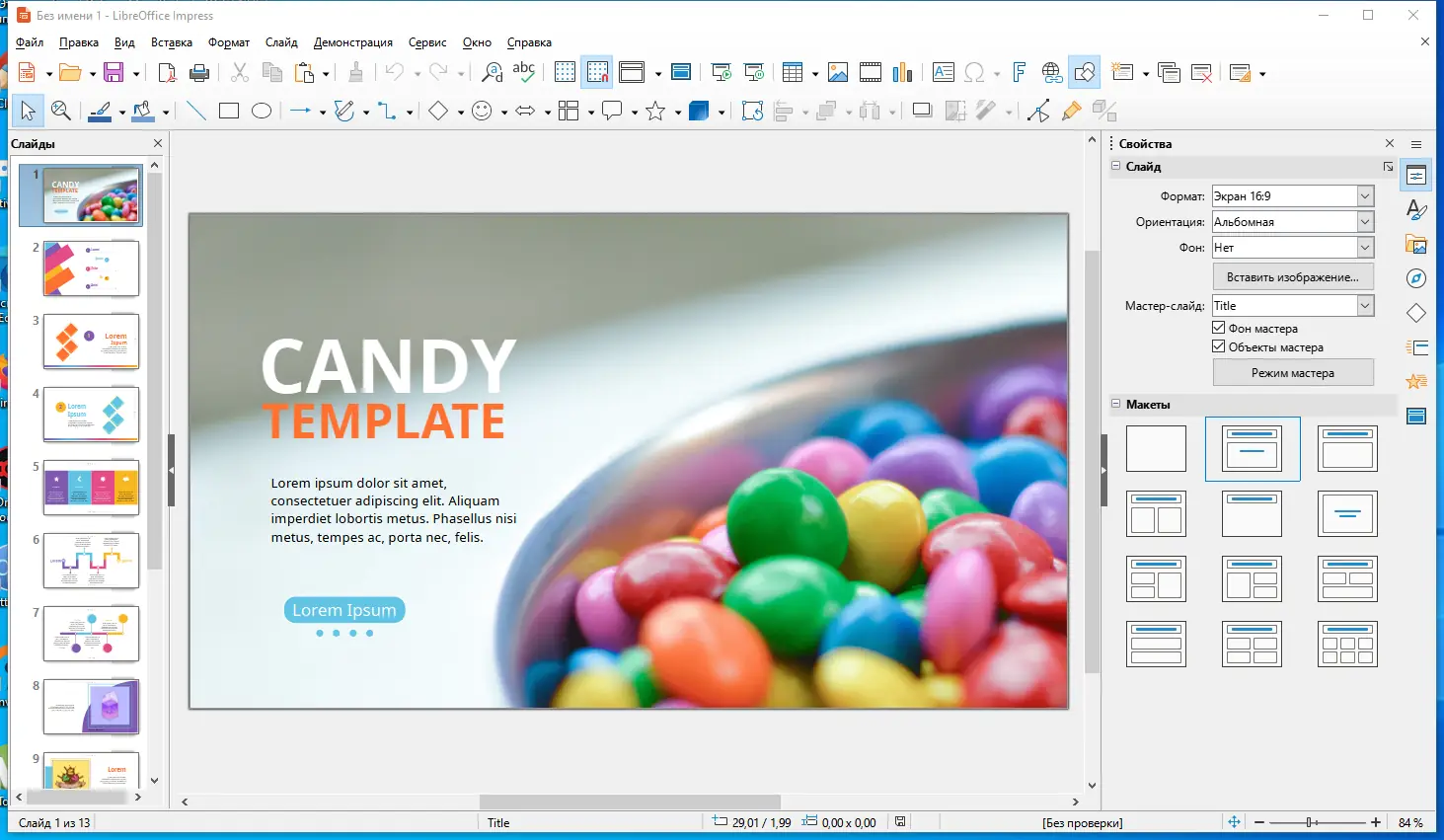
Task: Click the Insert Fontwork text icon
Action: click(x=1020, y=72)
